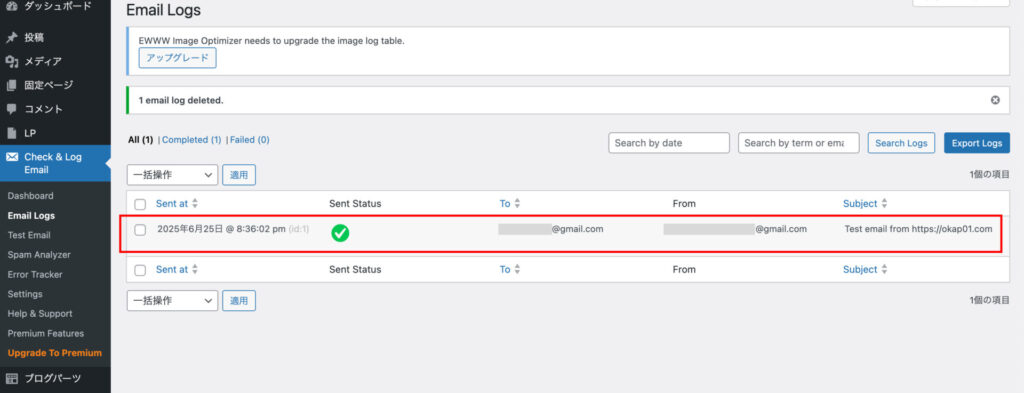The image size is (1024, 393).
Task: Open Test Email submenu item
Action: click(x=29, y=235)
